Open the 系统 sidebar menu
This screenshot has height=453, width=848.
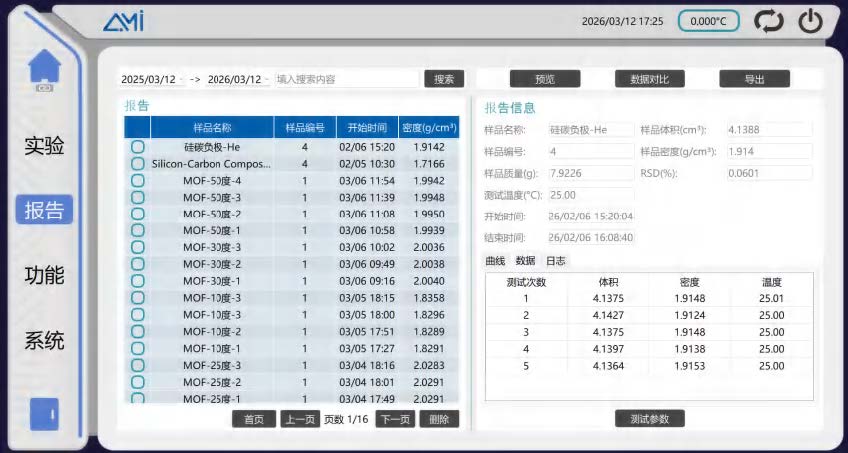pos(44,341)
